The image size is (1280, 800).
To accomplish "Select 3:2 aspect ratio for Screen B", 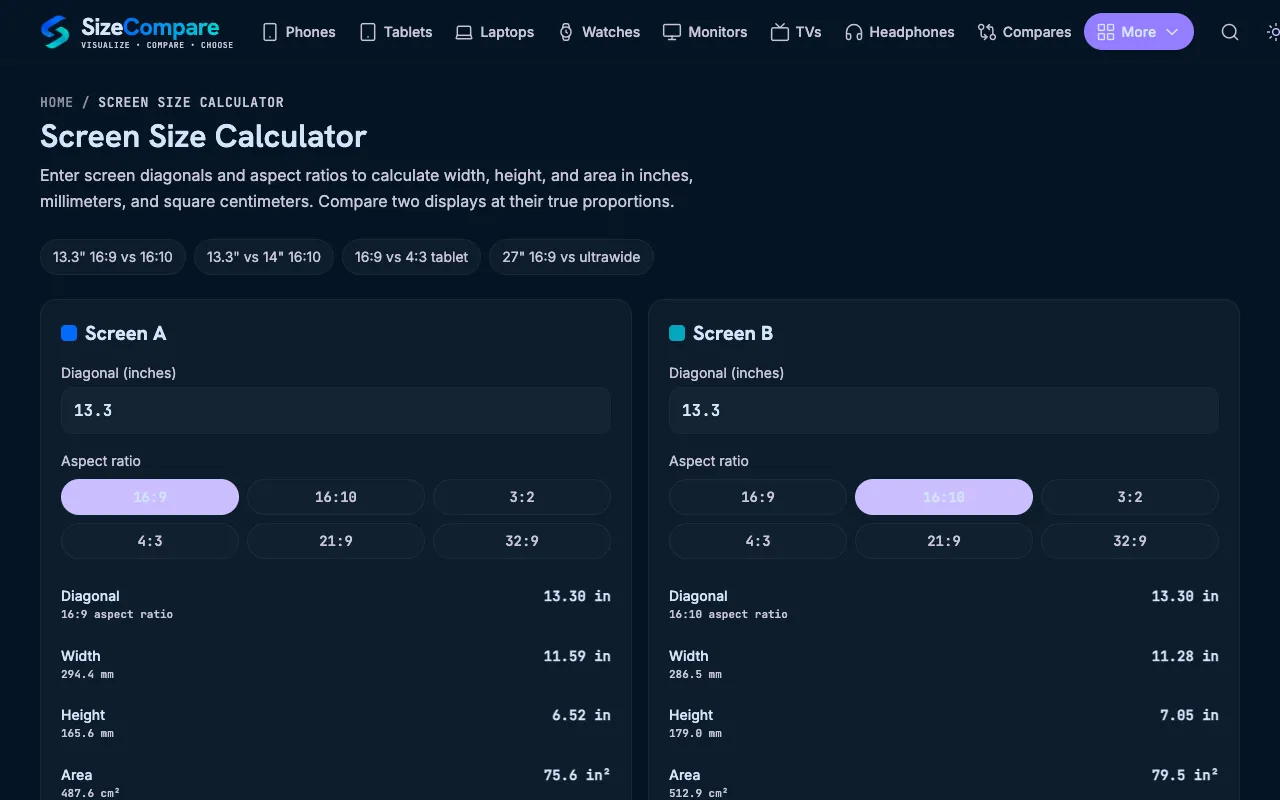I will (1130, 497).
